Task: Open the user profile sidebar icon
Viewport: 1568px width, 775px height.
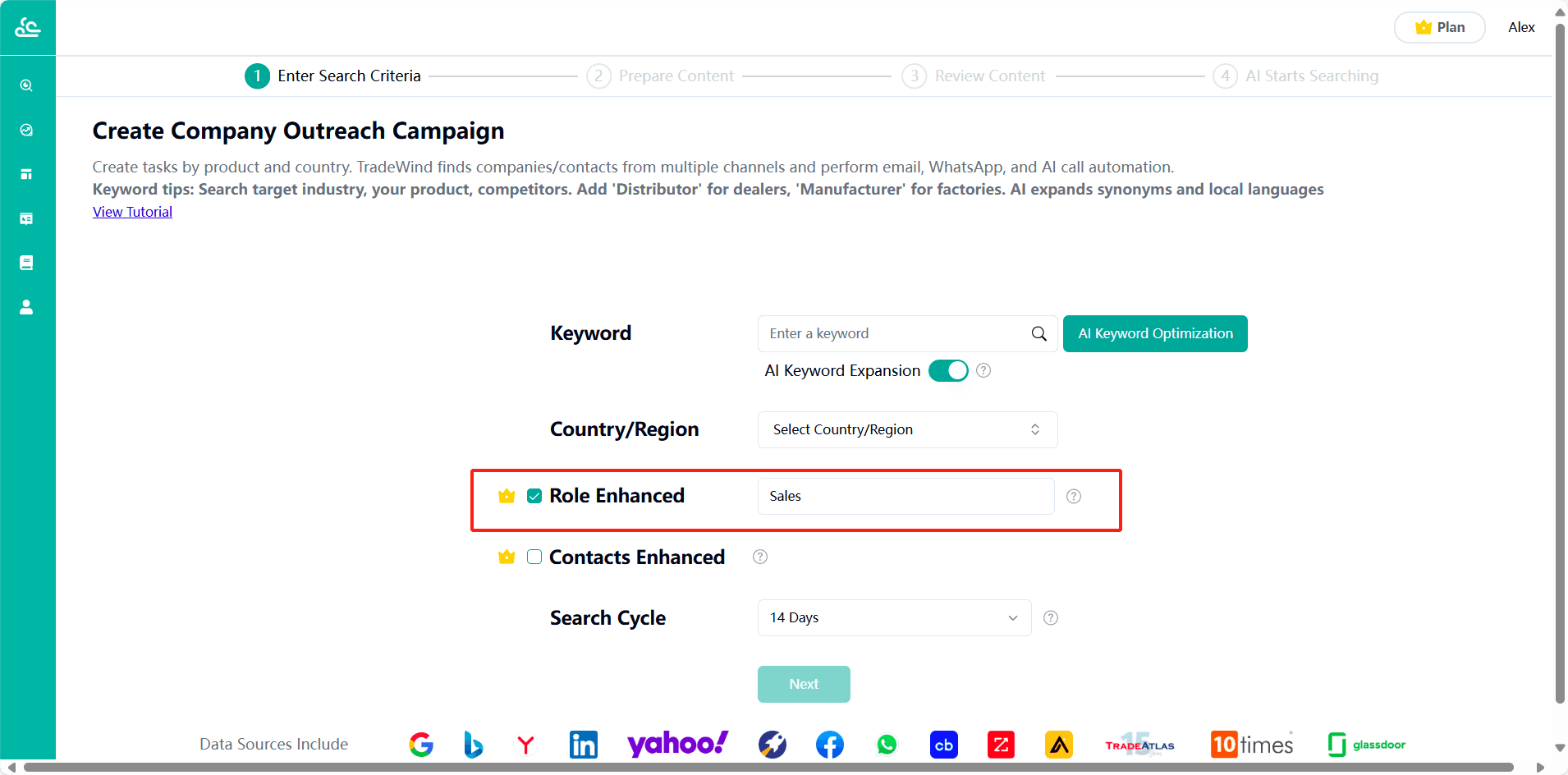Action: click(26, 307)
